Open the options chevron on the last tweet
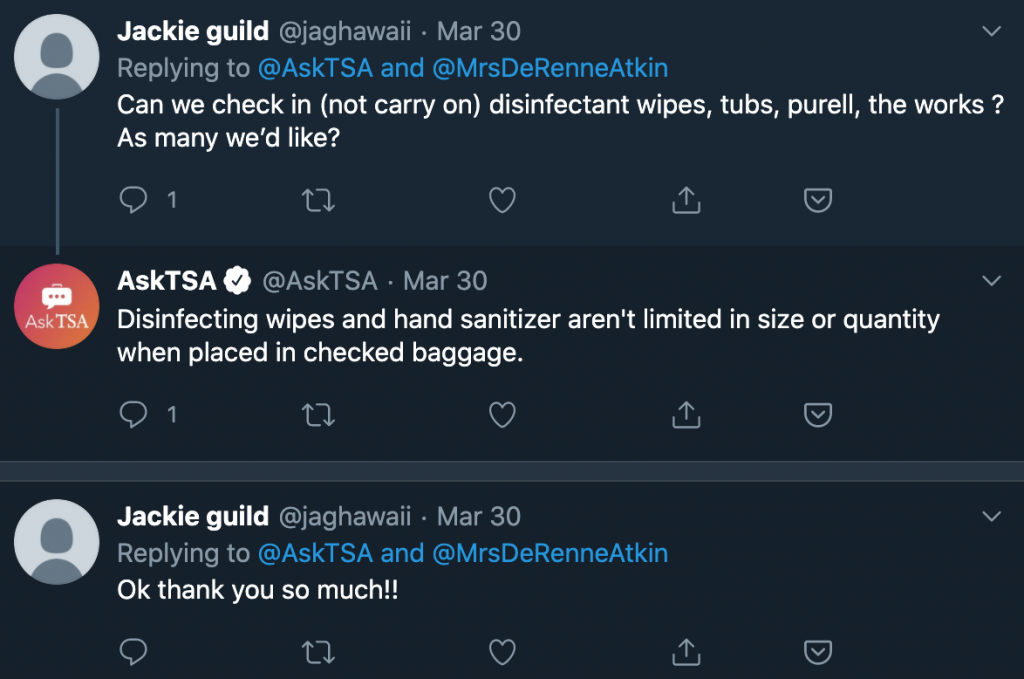Viewport: 1024px width, 679px height. [x=991, y=517]
